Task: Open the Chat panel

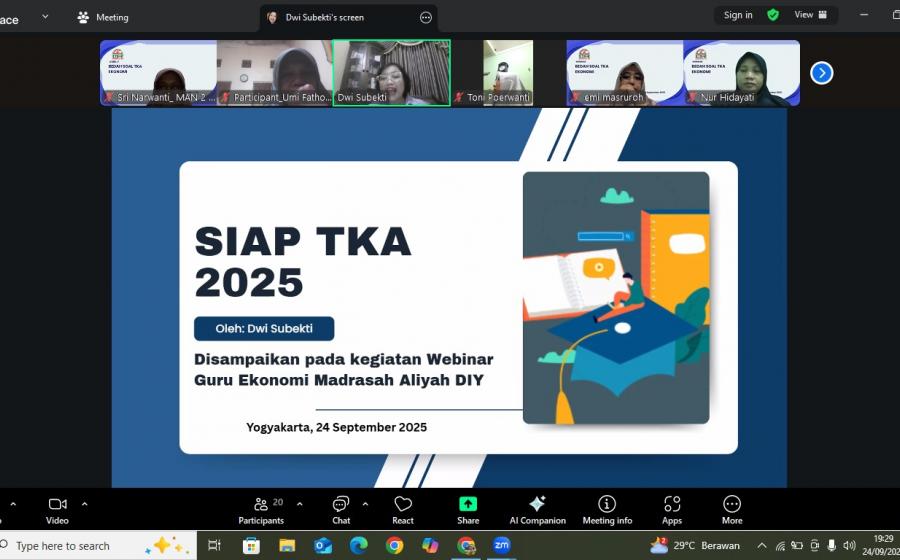Action: [341, 509]
